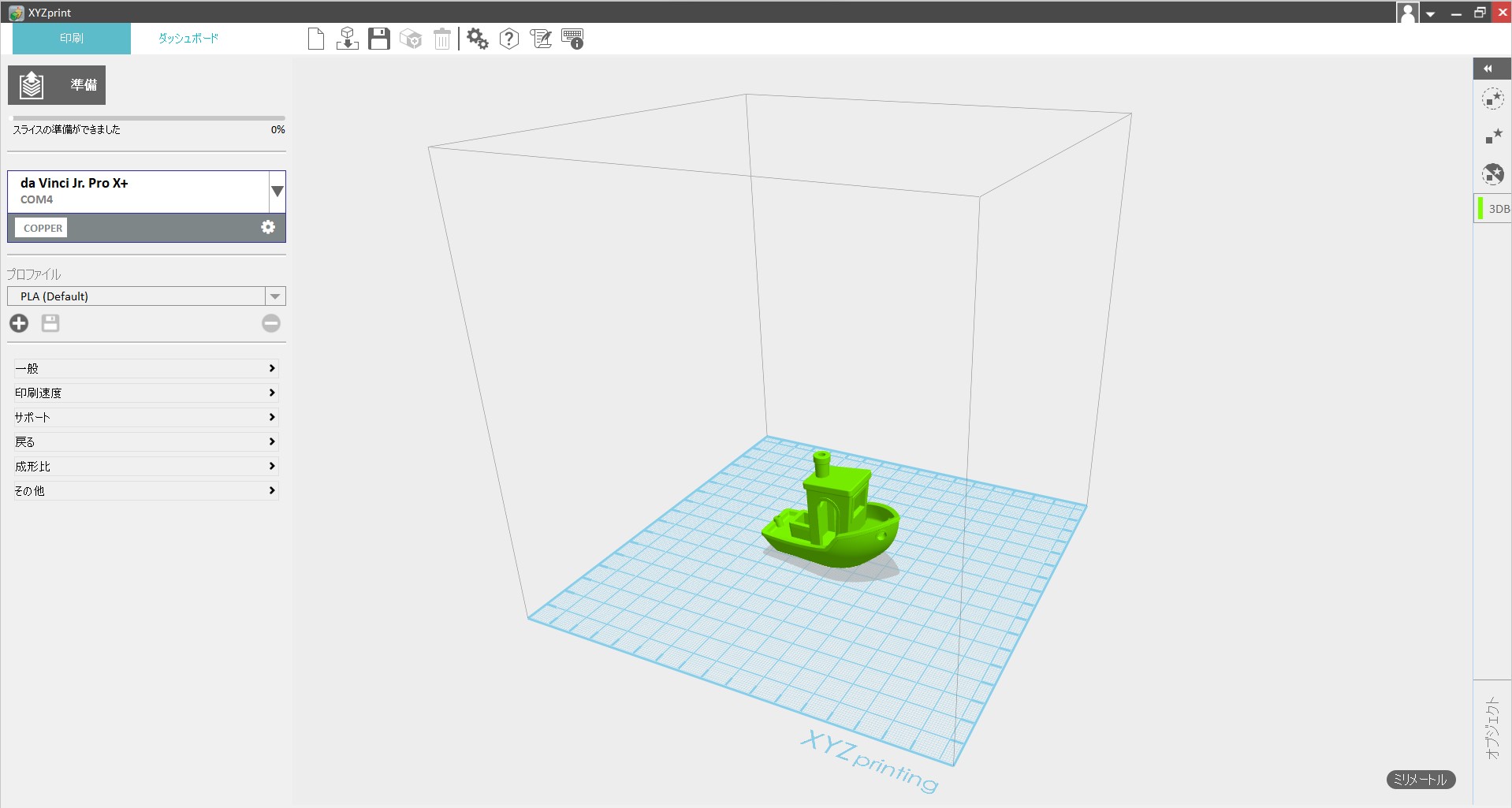Click the save floppy disk icon
The height and width of the screenshot is (808, 1512).
pyautogui.click(x=379, y=39)
